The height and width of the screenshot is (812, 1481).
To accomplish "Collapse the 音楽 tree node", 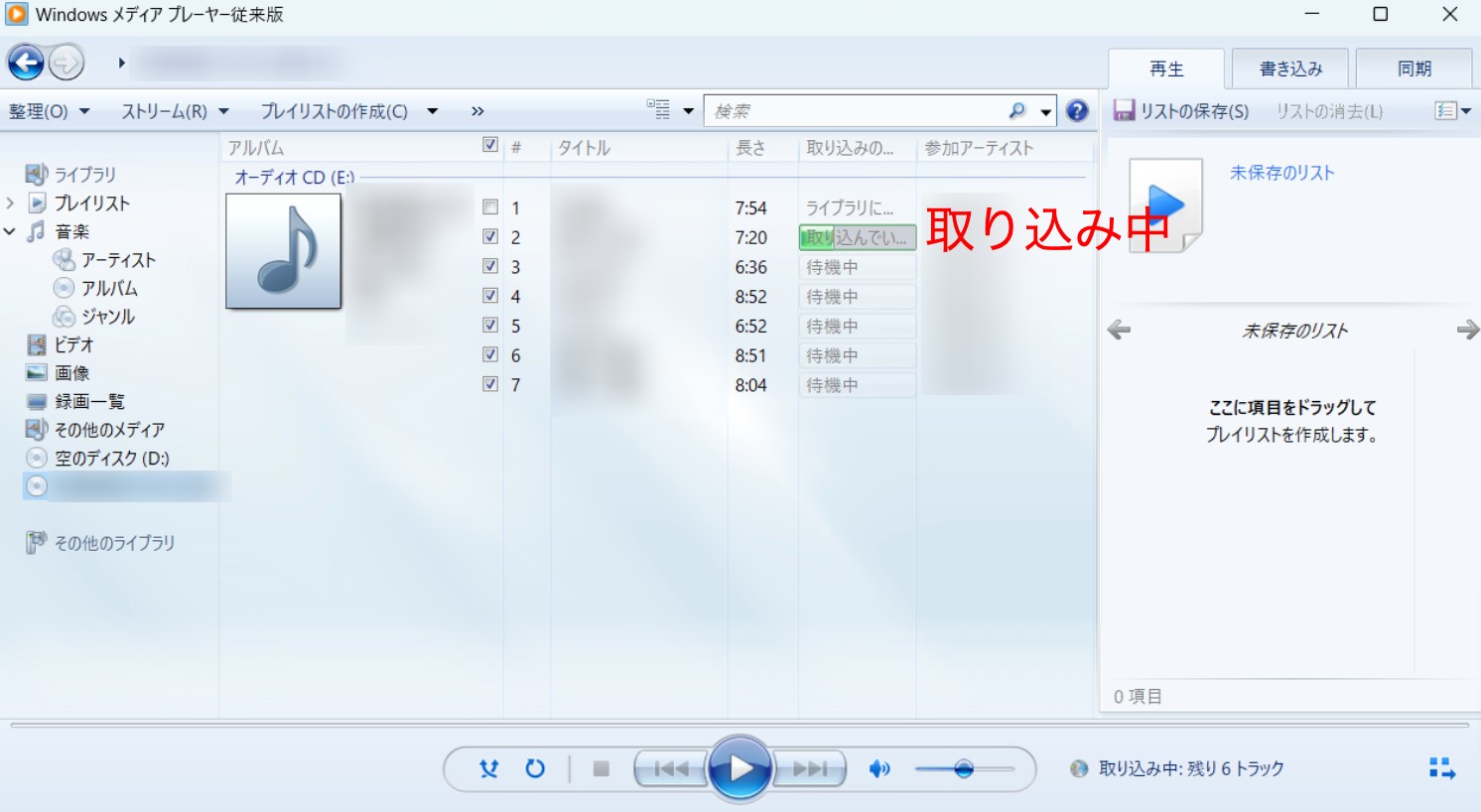I will tap(10, 231).
